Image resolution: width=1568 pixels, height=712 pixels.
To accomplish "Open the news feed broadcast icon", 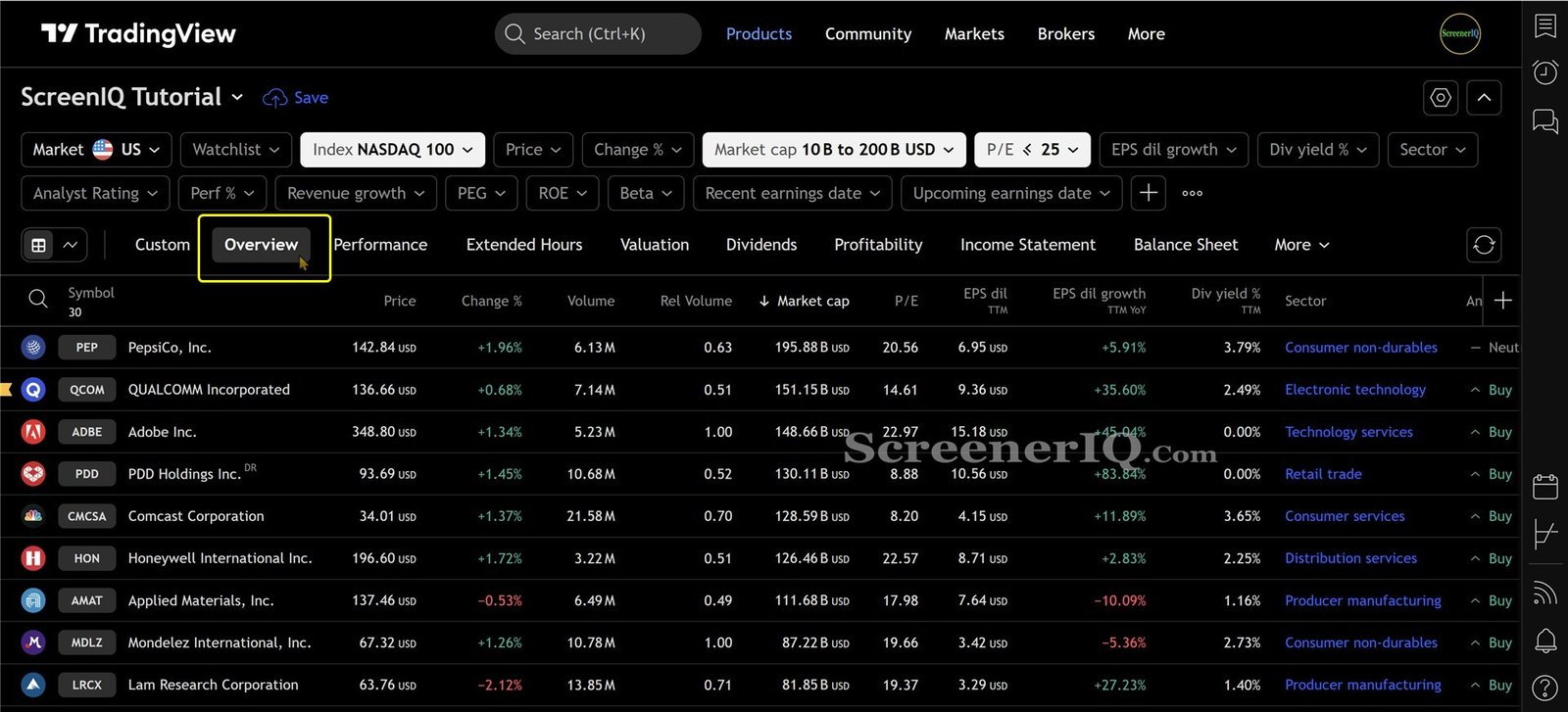I will (1545, 593).
